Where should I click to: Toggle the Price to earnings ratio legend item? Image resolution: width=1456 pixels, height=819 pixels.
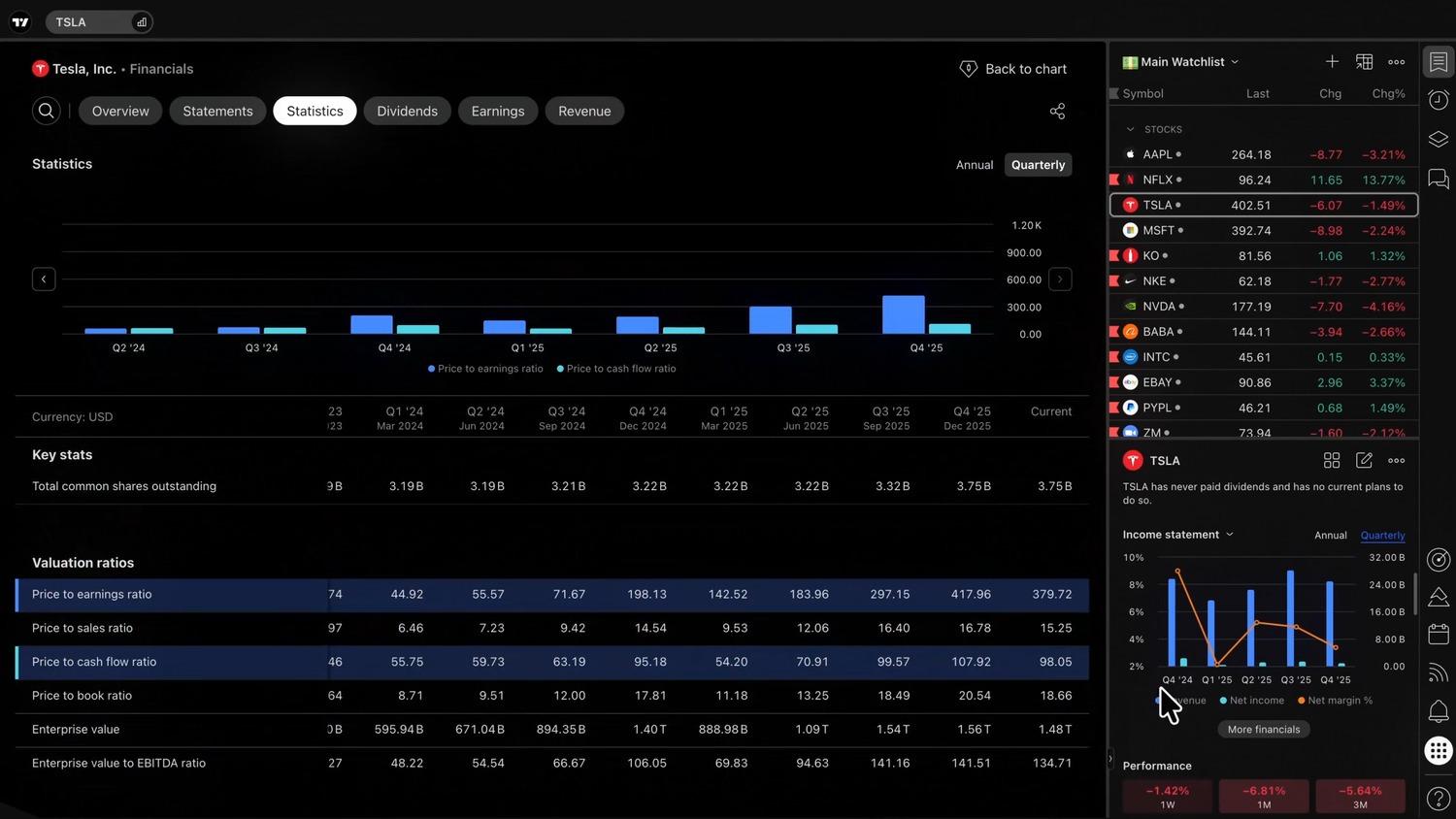485,369
